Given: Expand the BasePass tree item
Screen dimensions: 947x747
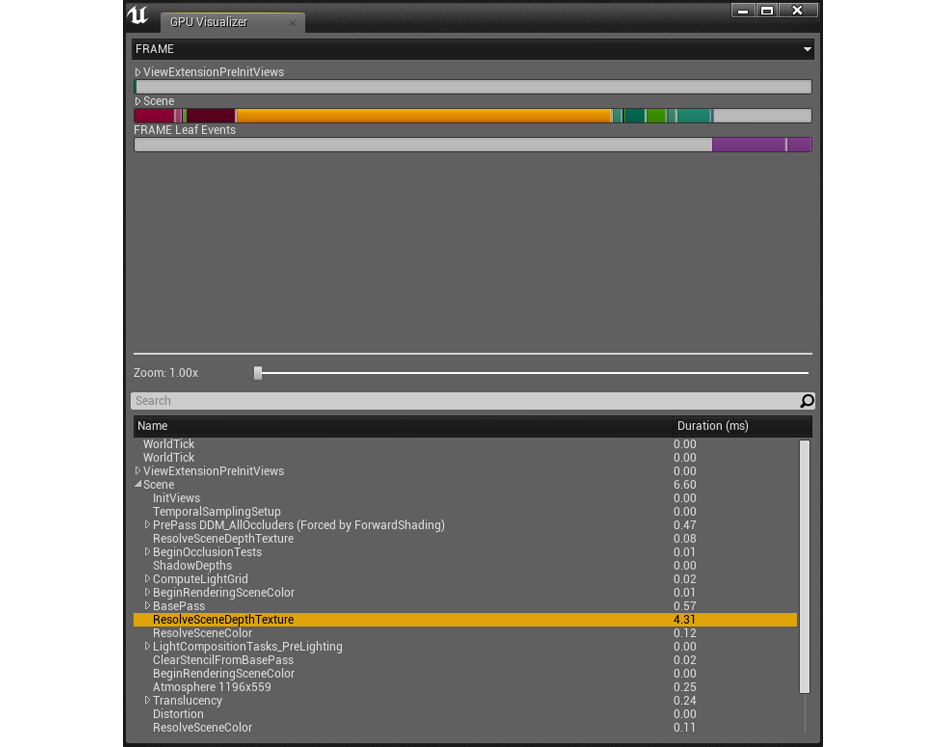Looking at the screenshot, I should 148,607.
